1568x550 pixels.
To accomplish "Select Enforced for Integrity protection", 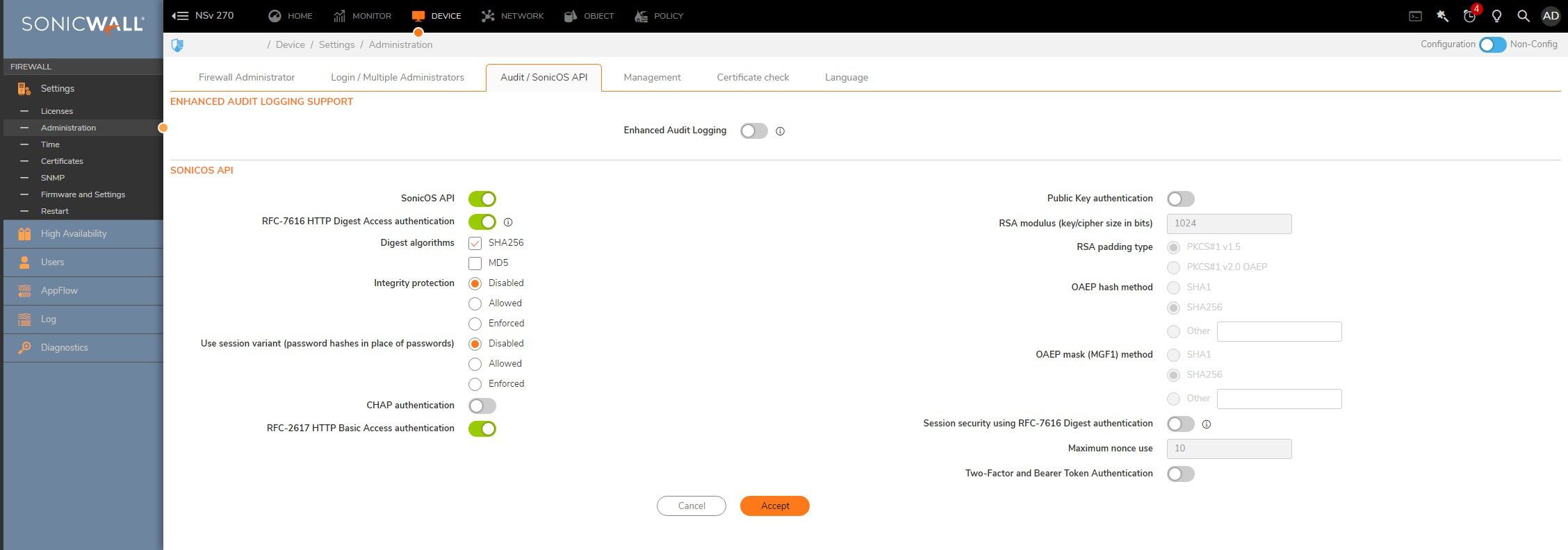I will [475, 324].
